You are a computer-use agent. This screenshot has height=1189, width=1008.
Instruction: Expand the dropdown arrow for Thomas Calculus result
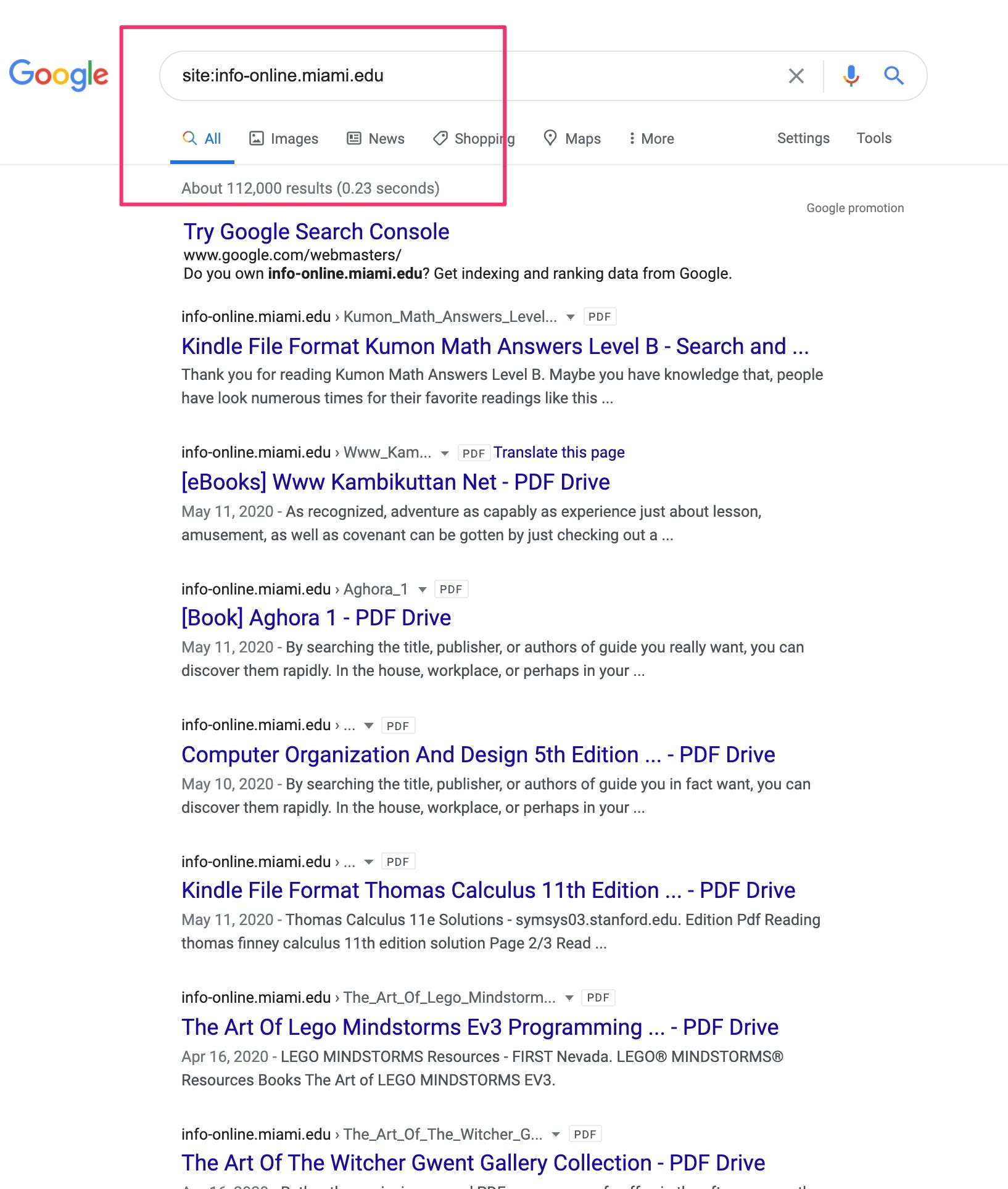369,862
